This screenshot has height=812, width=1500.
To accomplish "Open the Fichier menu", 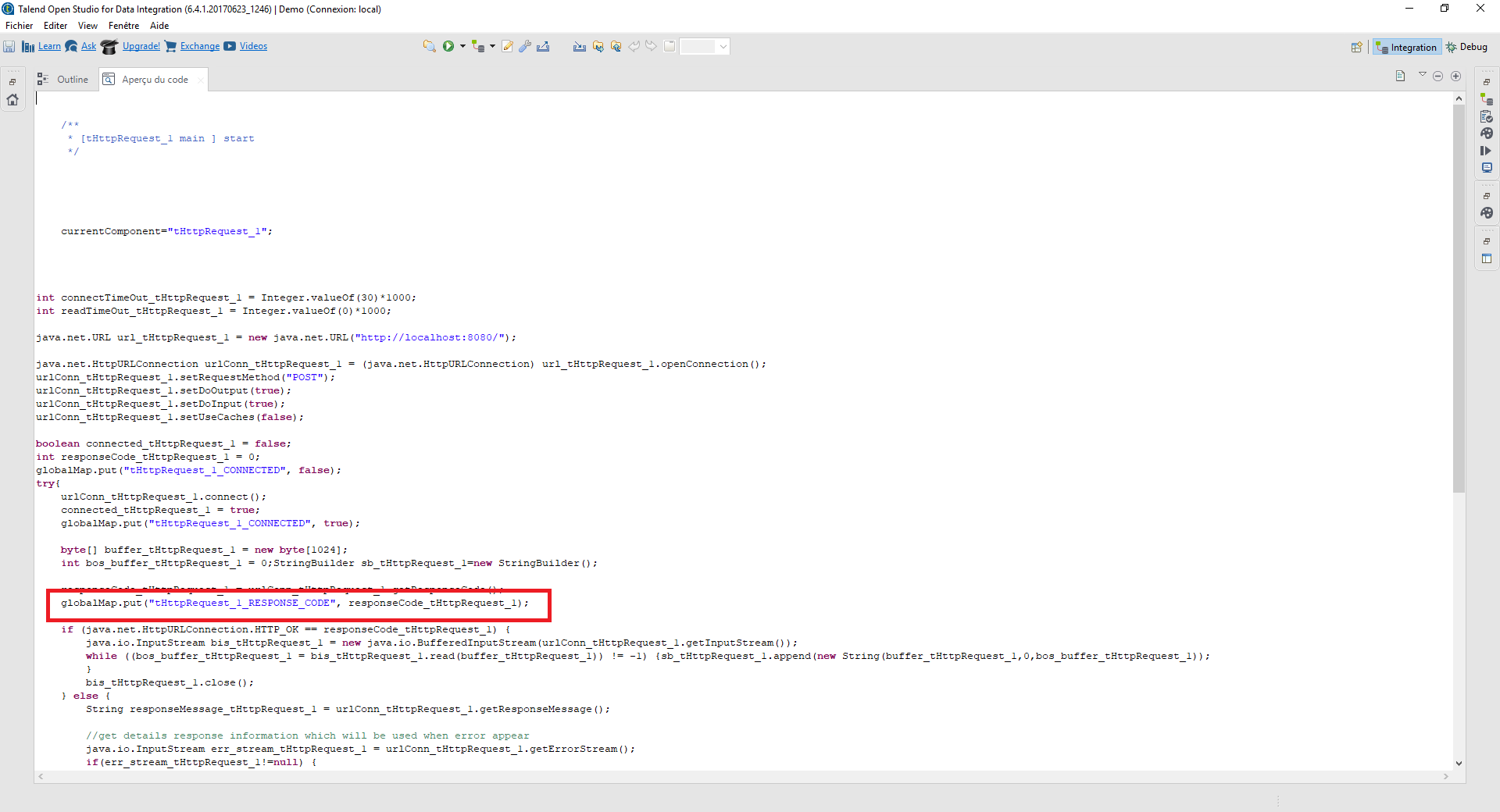I will point(19,26).
